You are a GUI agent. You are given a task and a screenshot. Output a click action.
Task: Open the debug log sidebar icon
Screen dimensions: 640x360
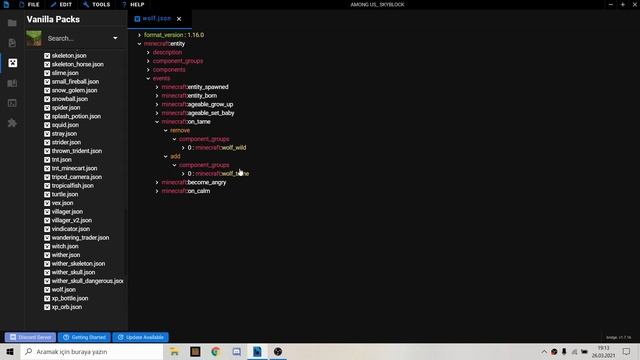(12, 103)
